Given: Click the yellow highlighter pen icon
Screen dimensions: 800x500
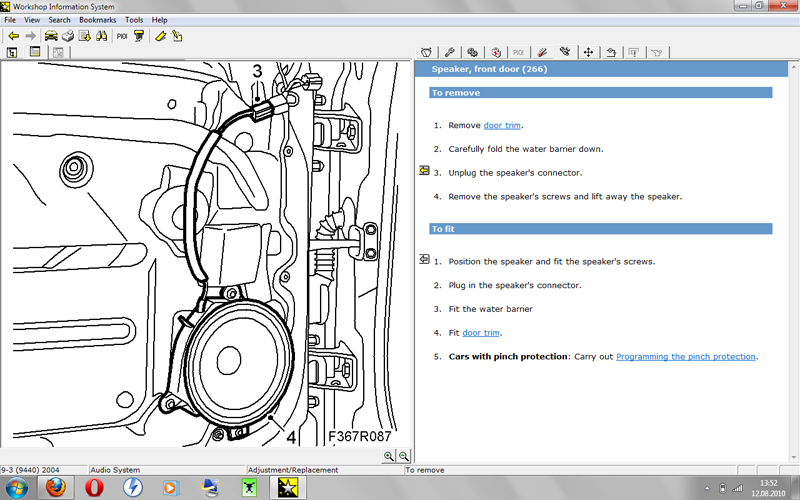Looking at the screenshot, I should click(x=159, y=36).
